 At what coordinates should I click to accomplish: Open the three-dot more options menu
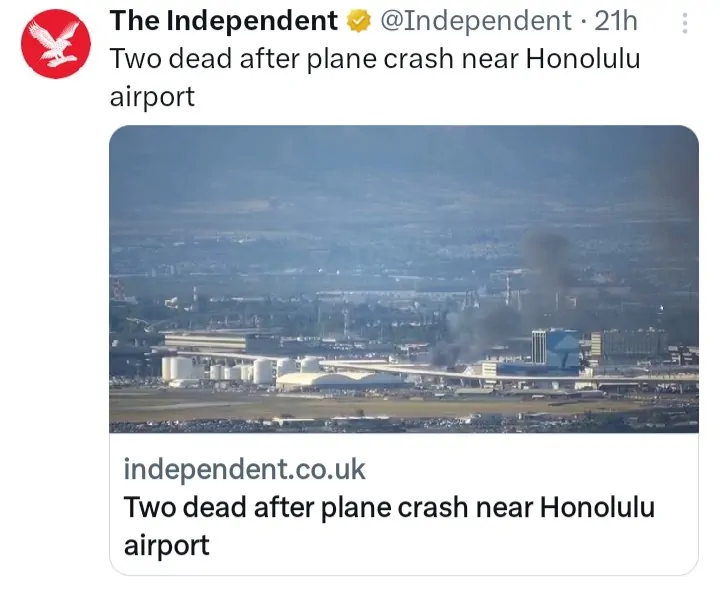coord(683,23)
